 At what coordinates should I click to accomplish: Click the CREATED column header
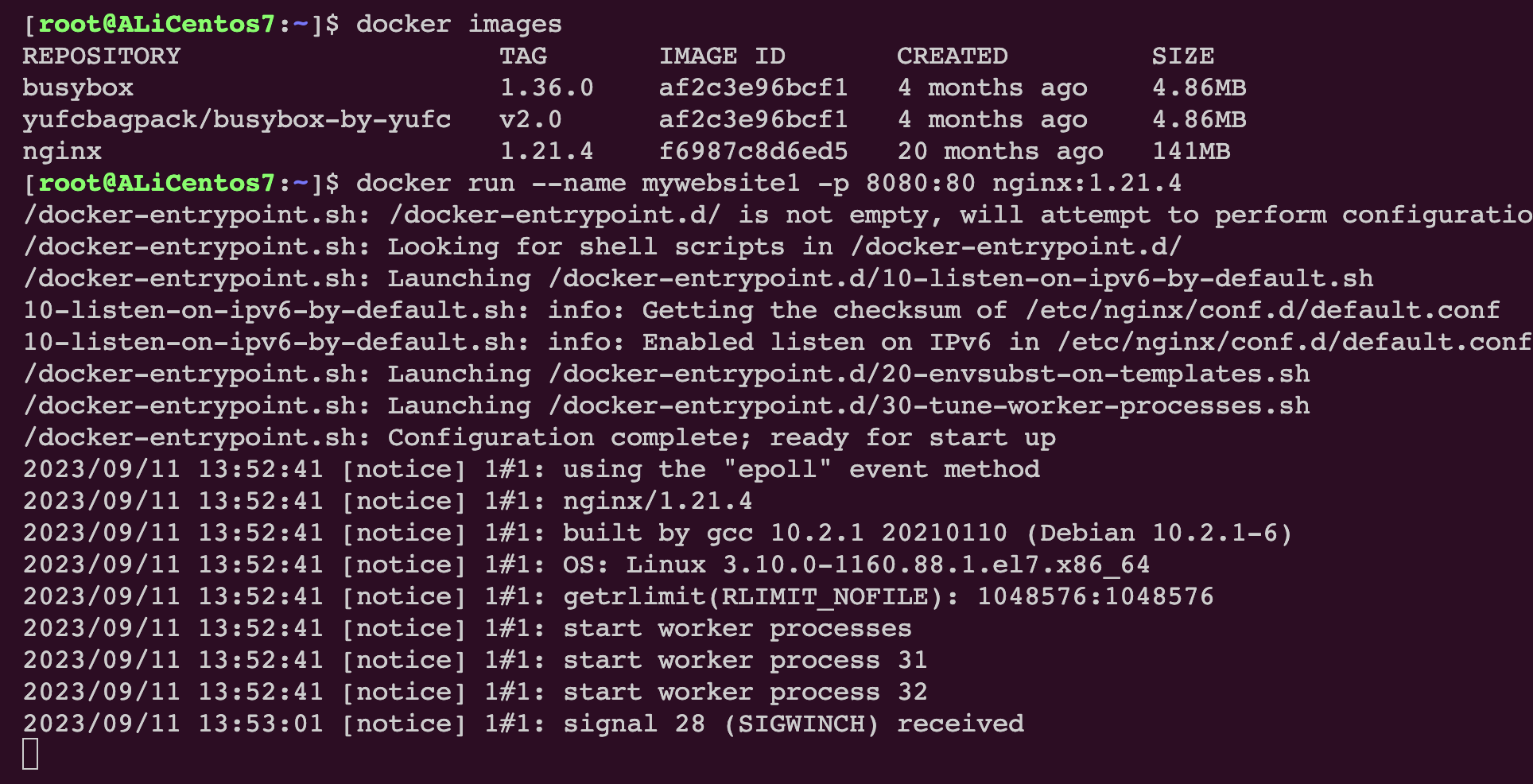[x=952, y=56]
